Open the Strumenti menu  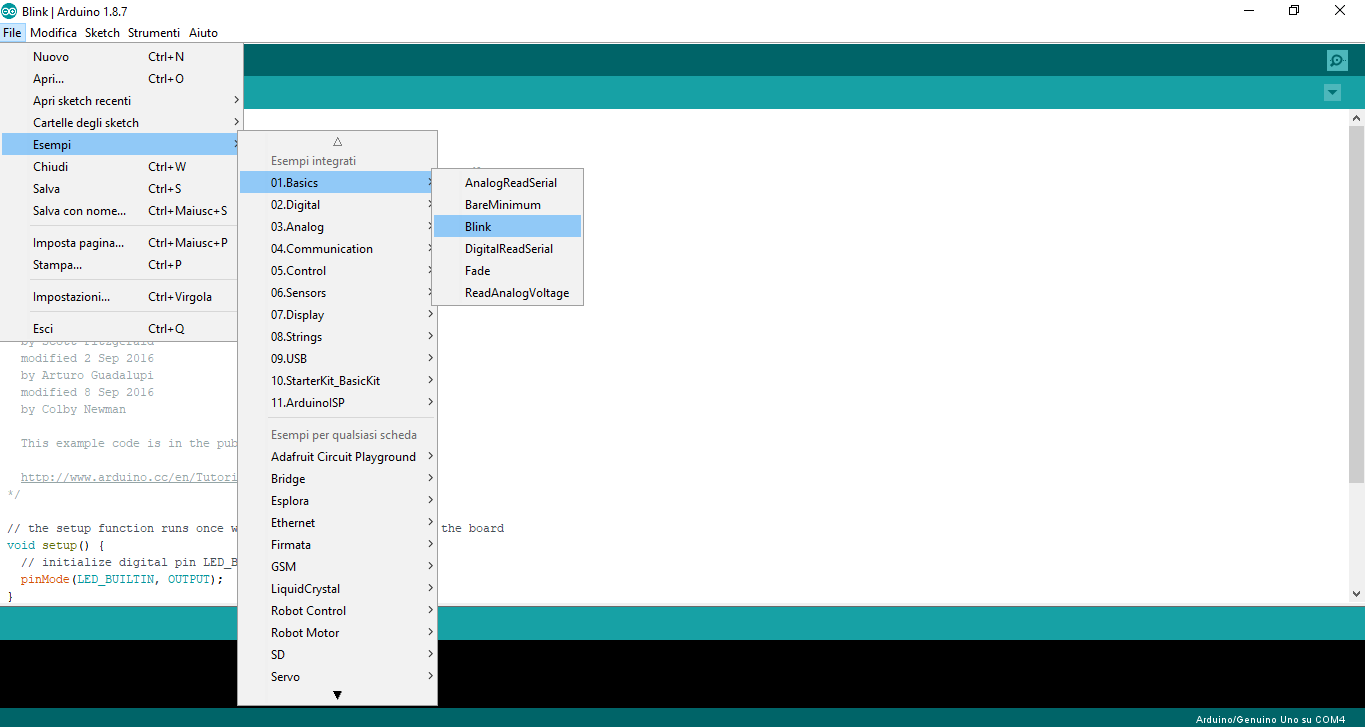pyautogui.click(x=154, y=33)
